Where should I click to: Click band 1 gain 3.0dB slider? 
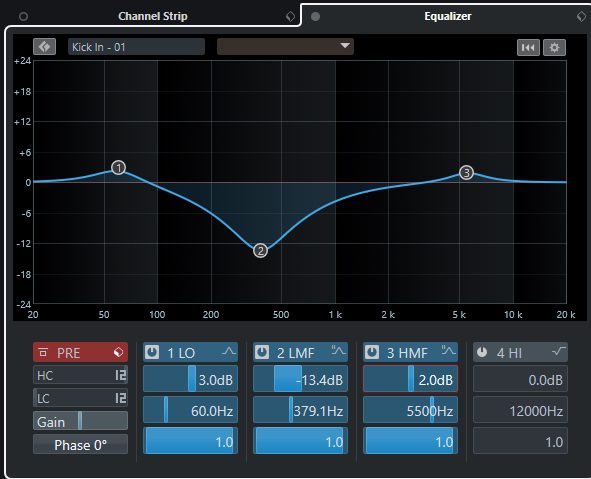190,379
